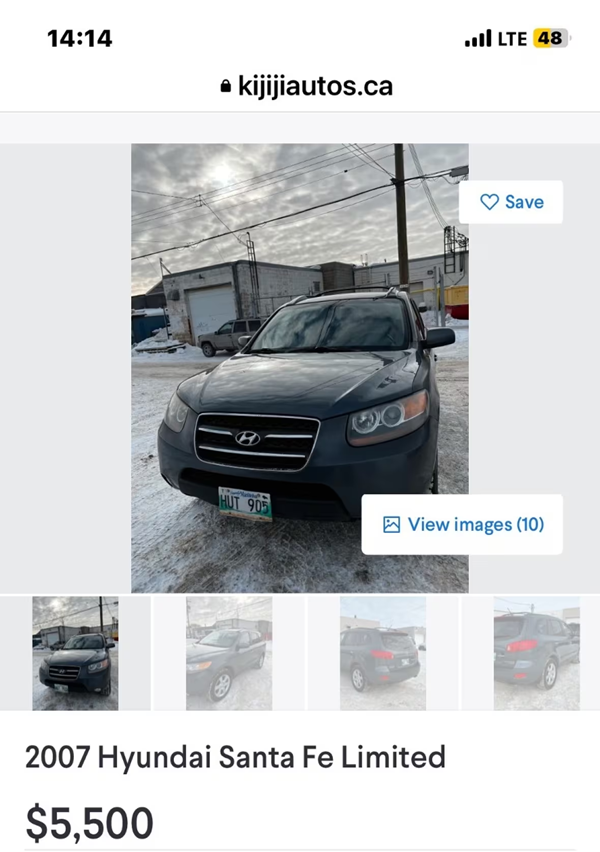Save this listing to favorites
The width and height of the screenshot is (600, 852).
[x=511, y=202]
